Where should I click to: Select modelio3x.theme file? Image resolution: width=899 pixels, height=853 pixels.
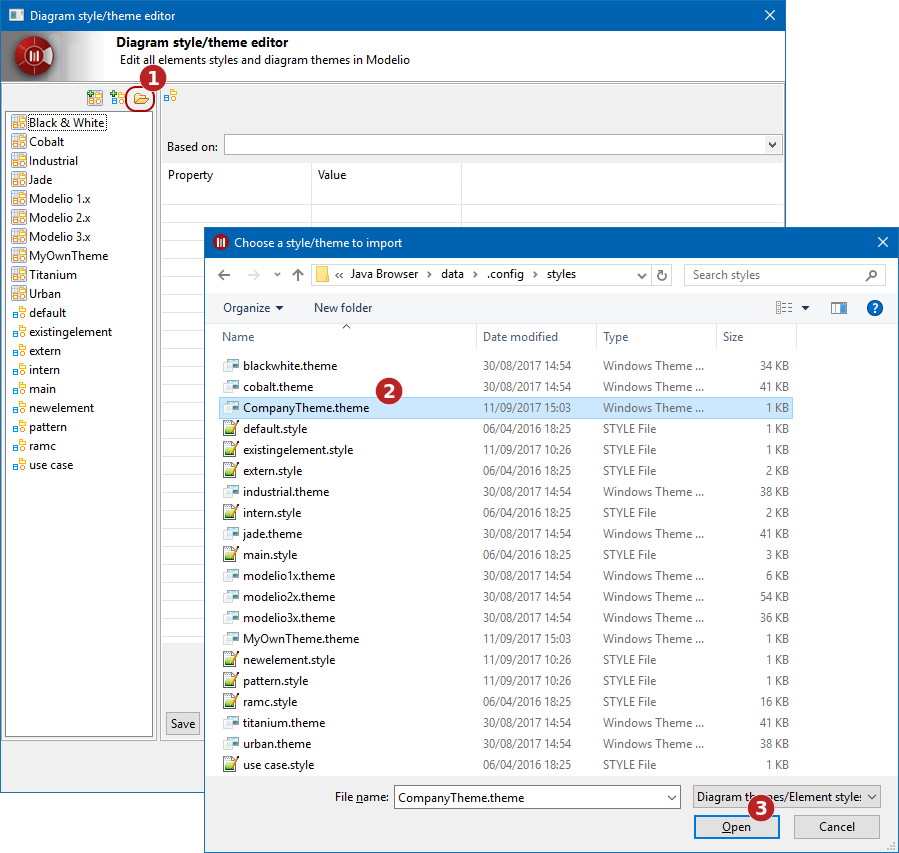coord(506,618)
